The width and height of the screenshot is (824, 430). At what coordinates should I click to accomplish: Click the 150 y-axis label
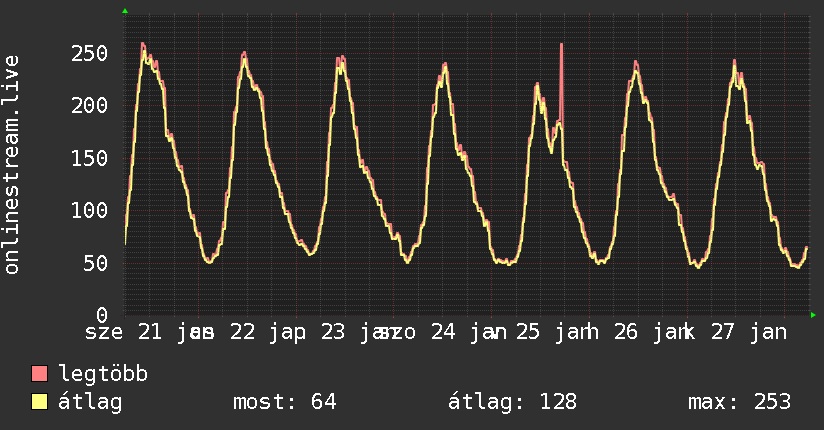coord(89,158)
